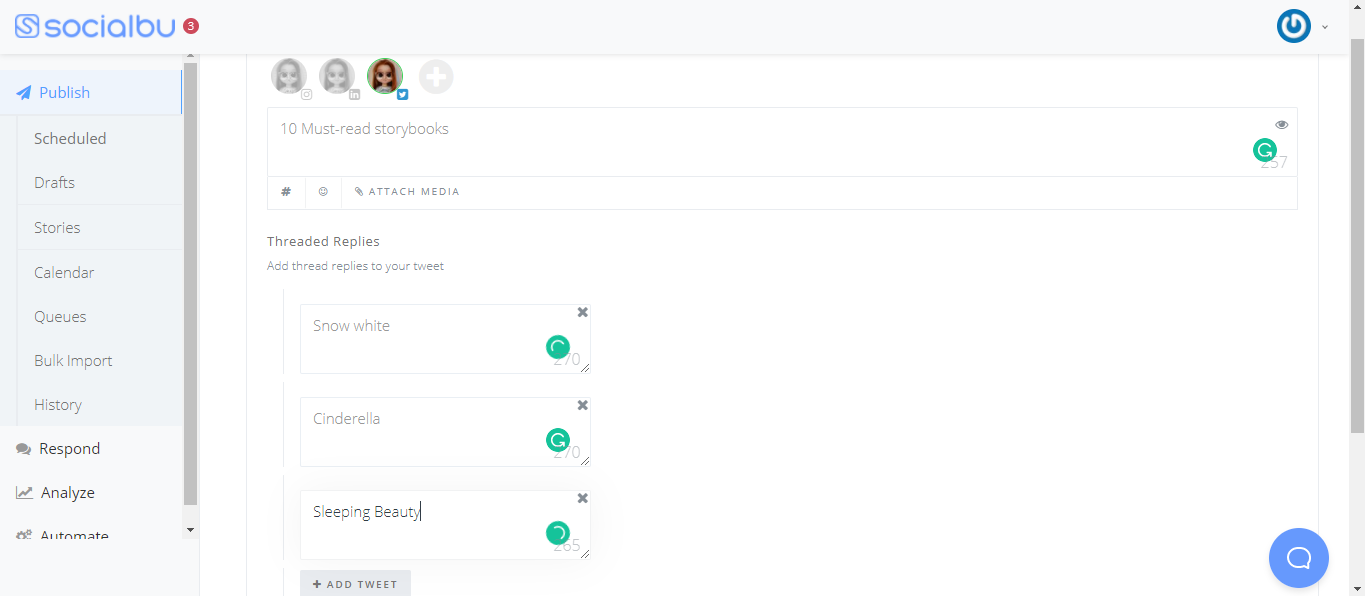Open the chat support bubble
The width and height of the screenshot is (1365, 596).
click(1299, 558)
